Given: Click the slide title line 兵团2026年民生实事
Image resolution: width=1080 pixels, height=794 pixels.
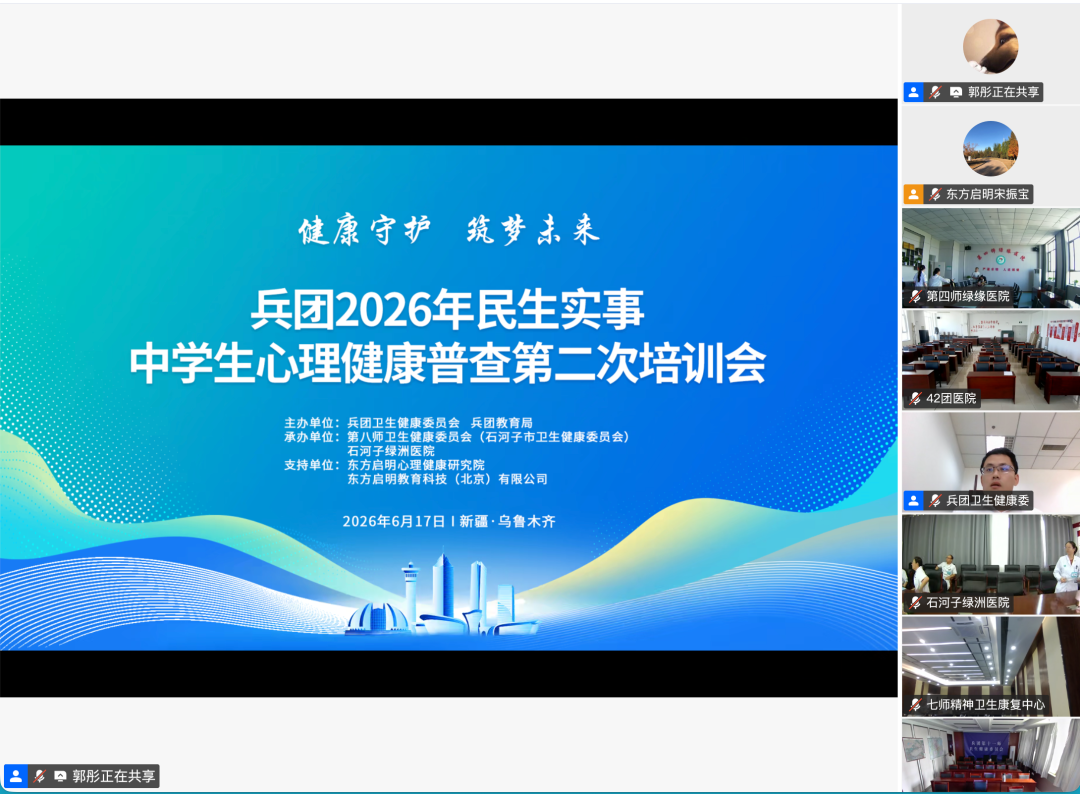Looking at the screenshot, I should pyautogui.click(x=448, y=309).
